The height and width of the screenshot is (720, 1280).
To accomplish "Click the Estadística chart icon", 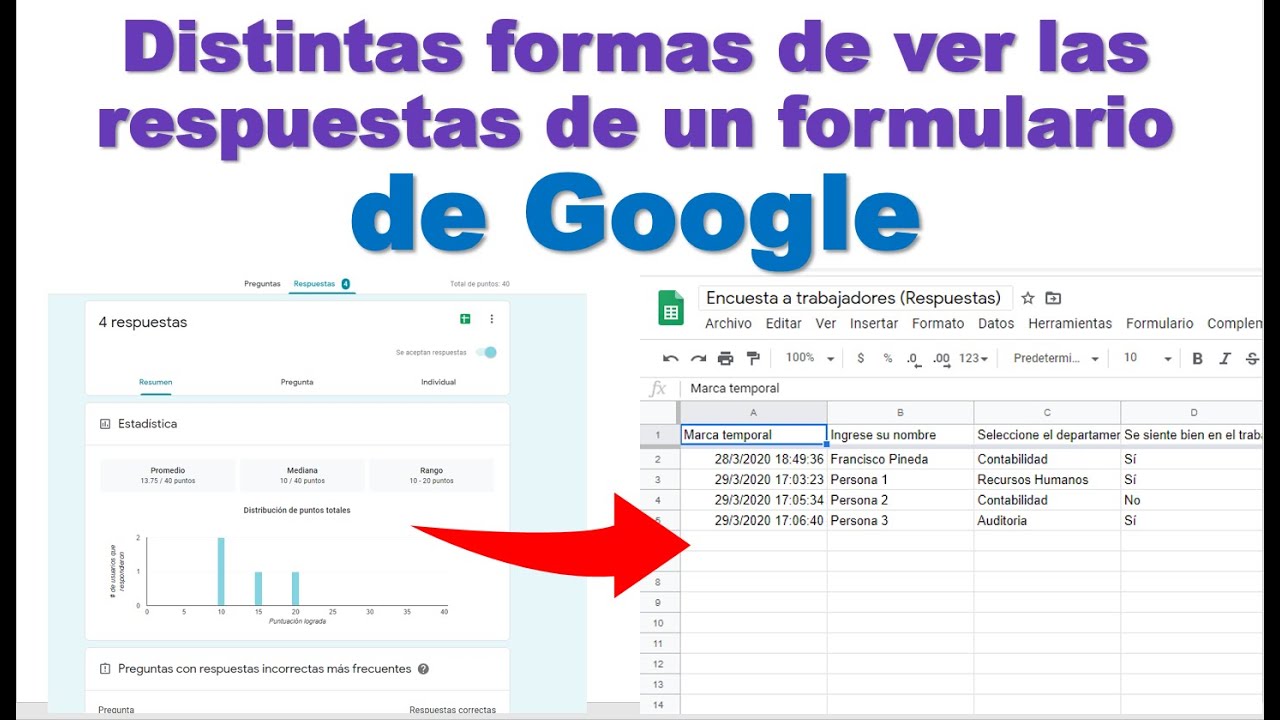I will click(105, 424).
